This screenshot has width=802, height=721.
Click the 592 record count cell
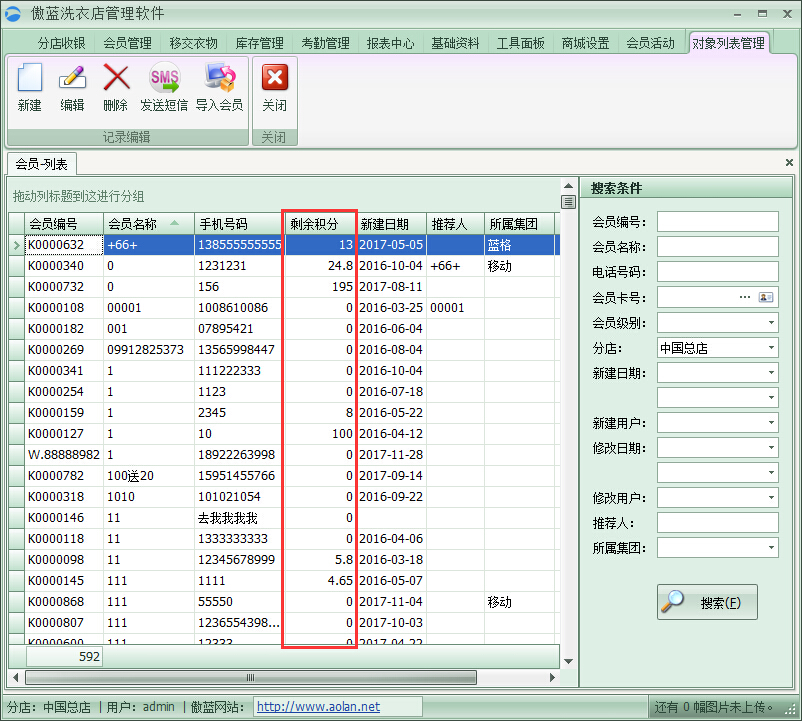[64, 657]
